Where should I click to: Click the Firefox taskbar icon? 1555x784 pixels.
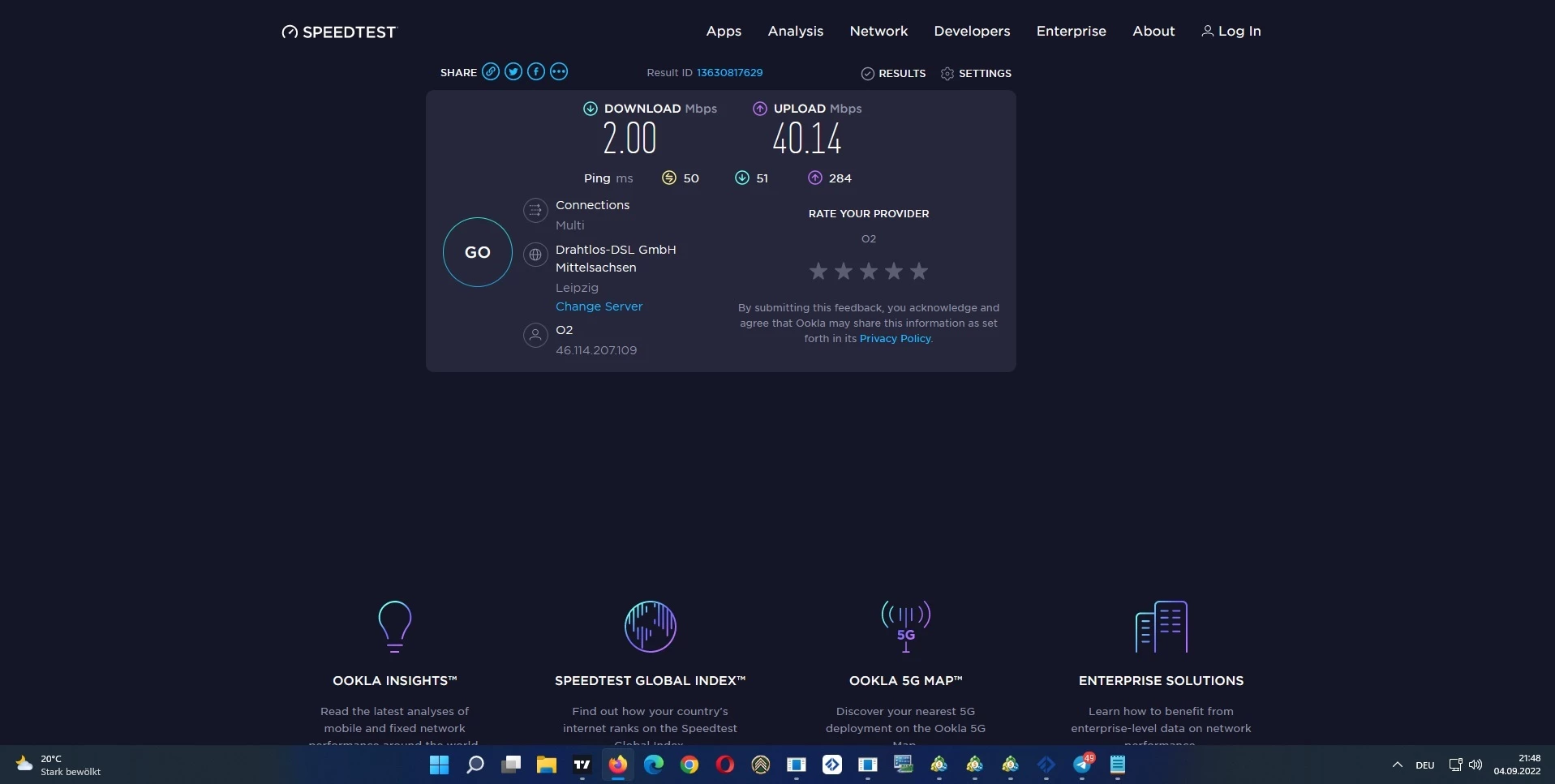click(618, 765)
